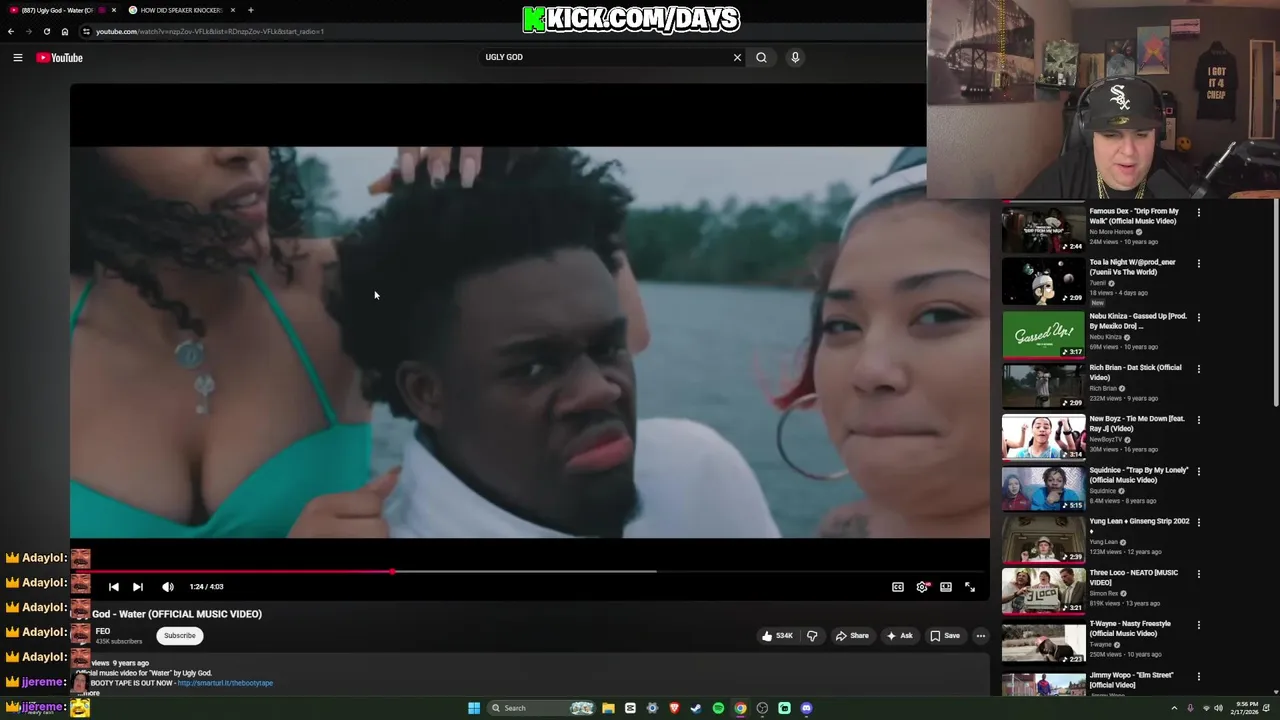
Task: Toggle closed captions
Action: [x=898, y=587]
